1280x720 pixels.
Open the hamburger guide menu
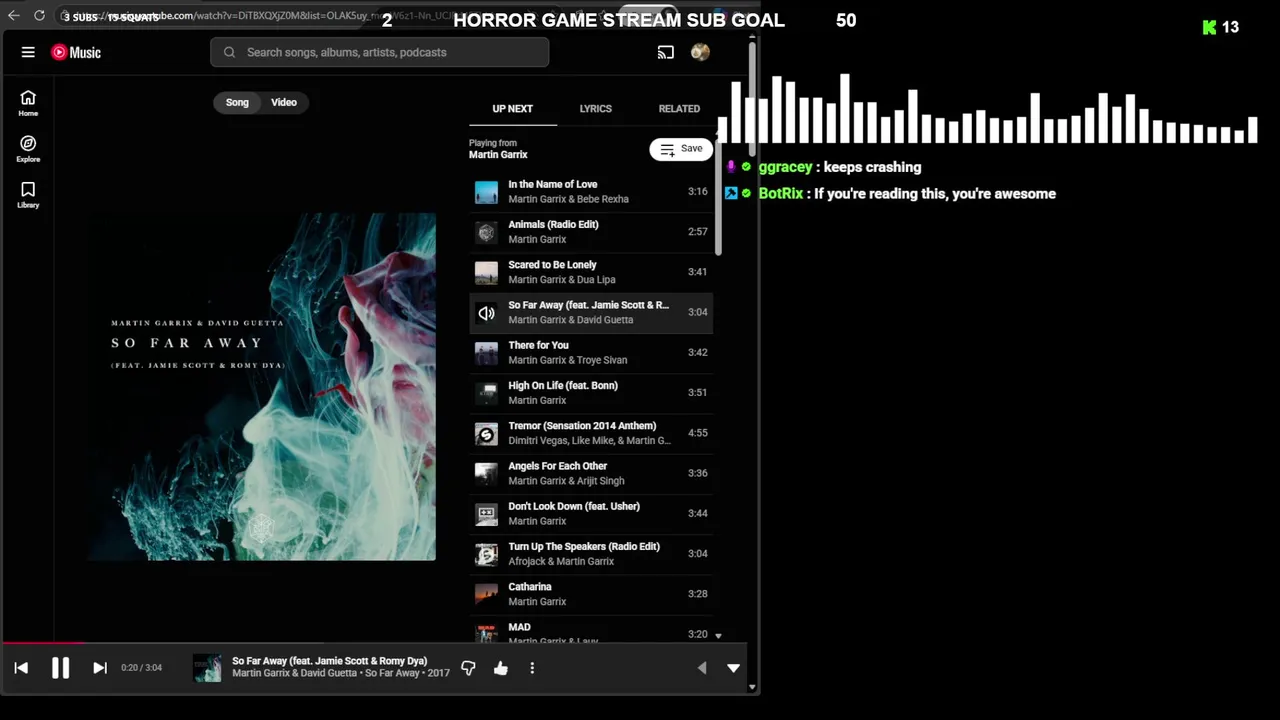28,52
